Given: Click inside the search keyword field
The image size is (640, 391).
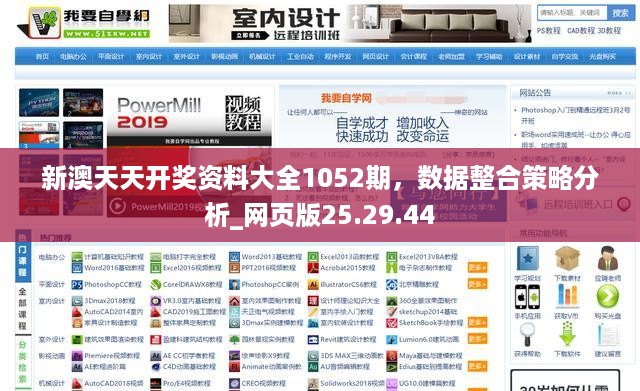Looking at the screenshot, I should coord(572,13).
